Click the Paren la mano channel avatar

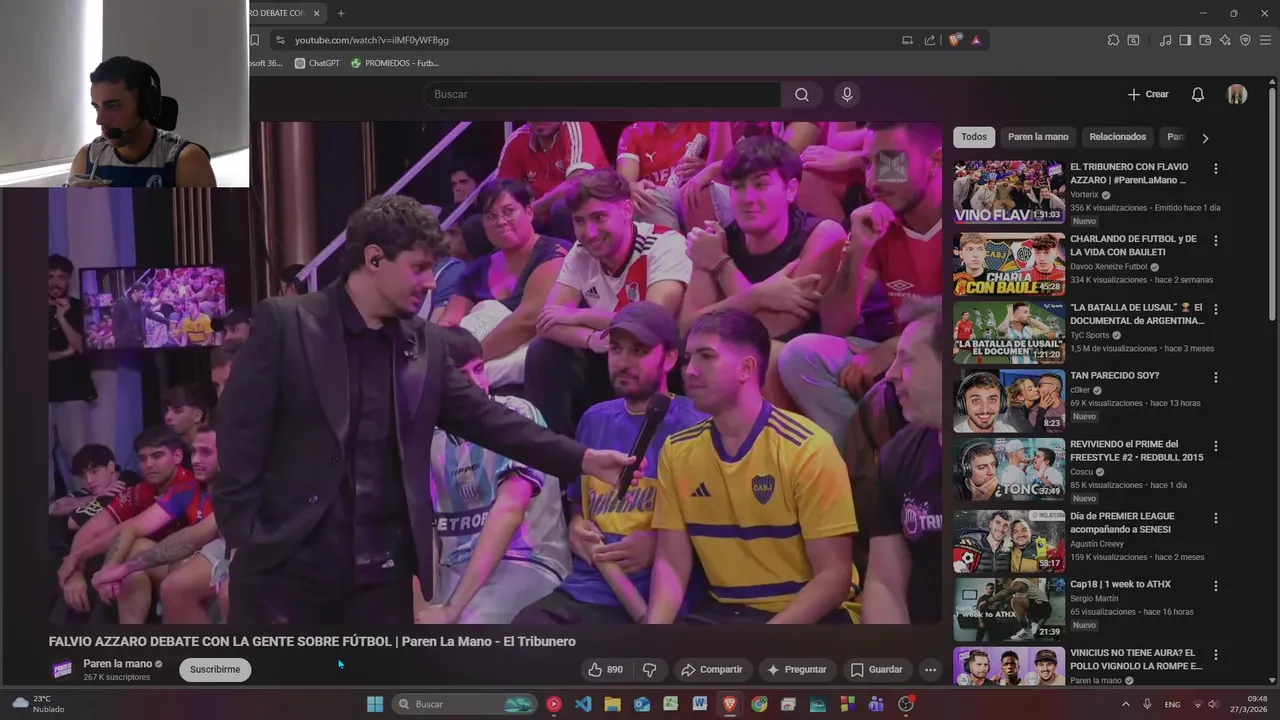coord(62,670)
